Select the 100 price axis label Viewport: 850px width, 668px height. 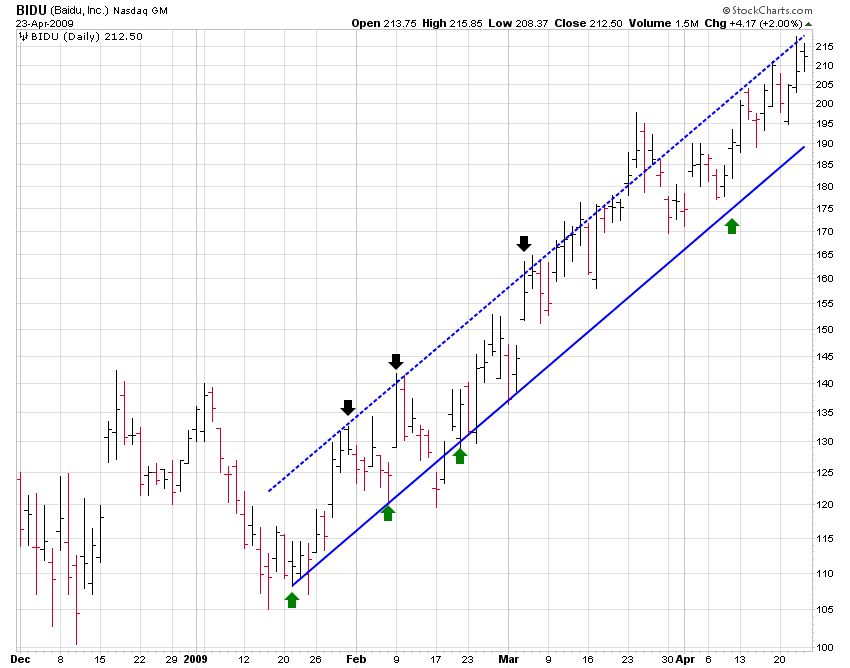pos(825,648)
